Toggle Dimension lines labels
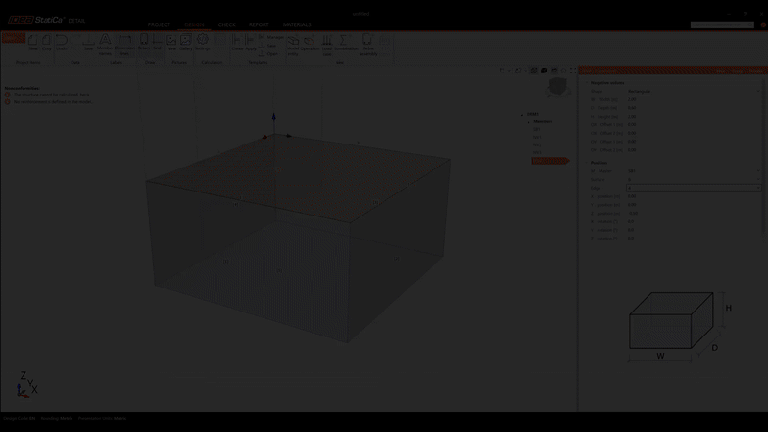Screen dimensions: 768x432 [124, 44]
